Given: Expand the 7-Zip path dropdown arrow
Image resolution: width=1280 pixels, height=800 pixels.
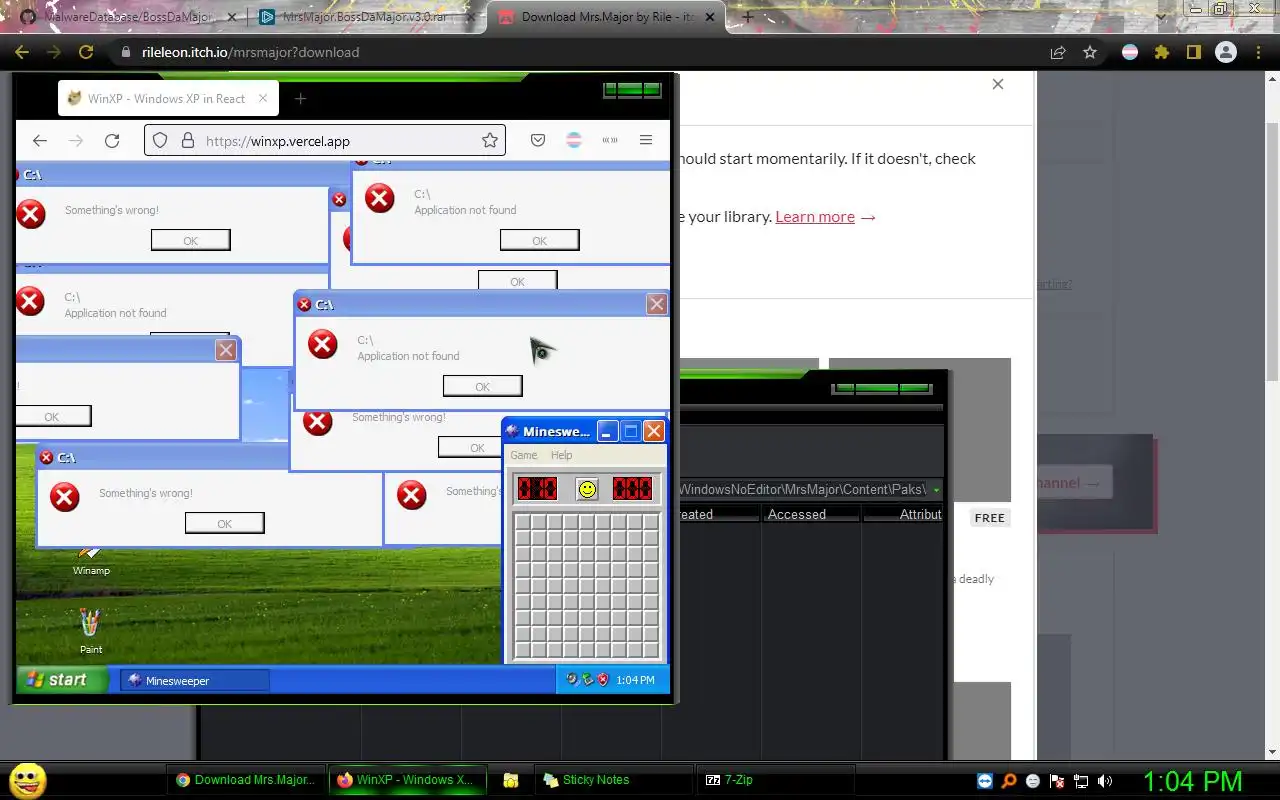Looking at the screenshot, I should click(x=936, y=489).
